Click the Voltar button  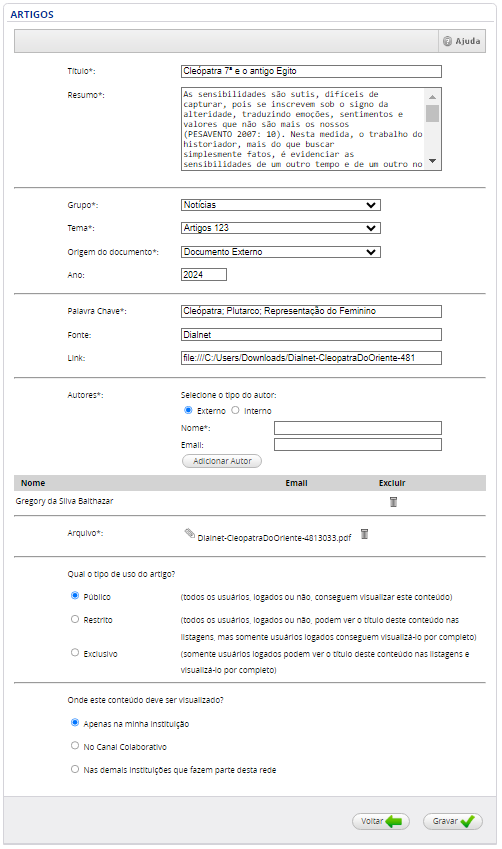[x=381, y=821]
